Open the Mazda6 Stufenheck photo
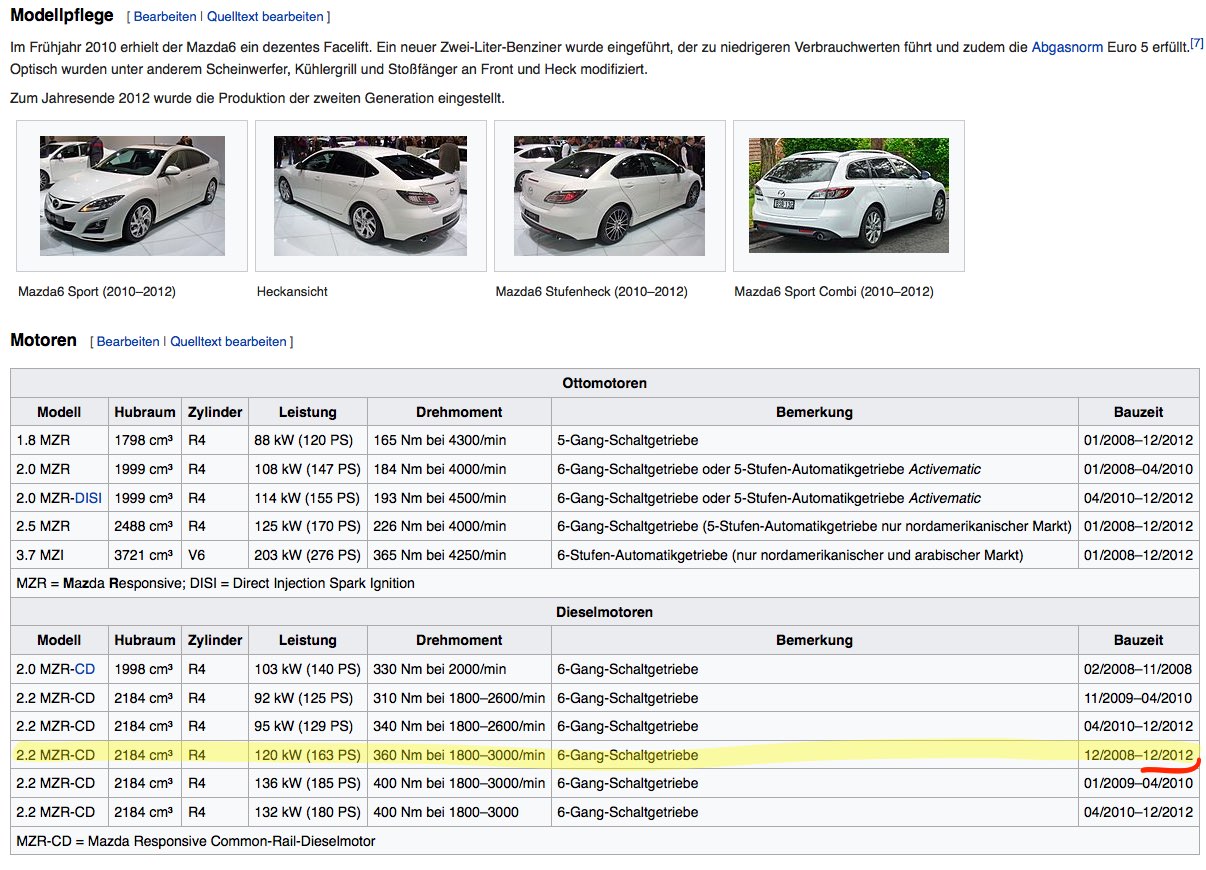1206x870 pixels. [x=609, y=196]
